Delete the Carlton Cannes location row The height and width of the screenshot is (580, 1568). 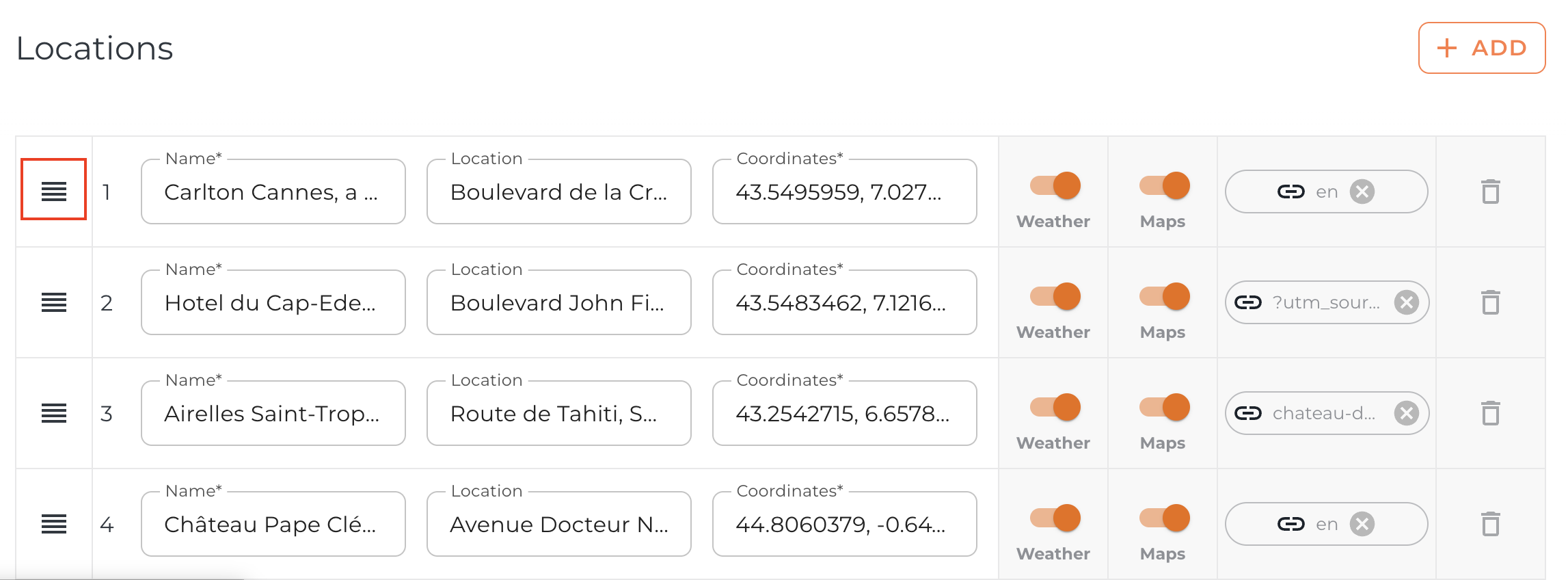click(1490, 192)
